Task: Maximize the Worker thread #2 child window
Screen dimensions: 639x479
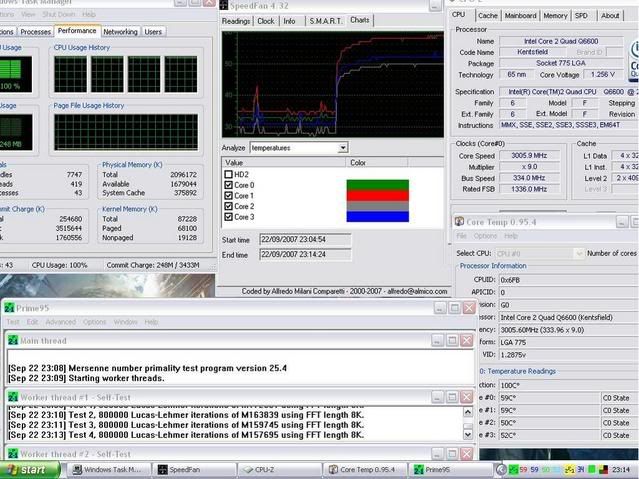Action: pyautogui.click(x=452, y=454)
